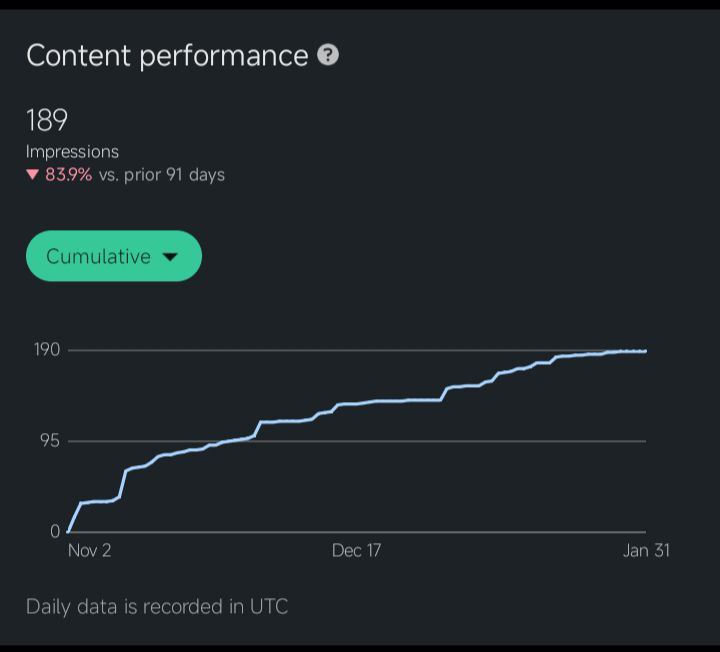Click the Dec 17 date label
This screenshot has height=652, width=720.
(356, 551)
